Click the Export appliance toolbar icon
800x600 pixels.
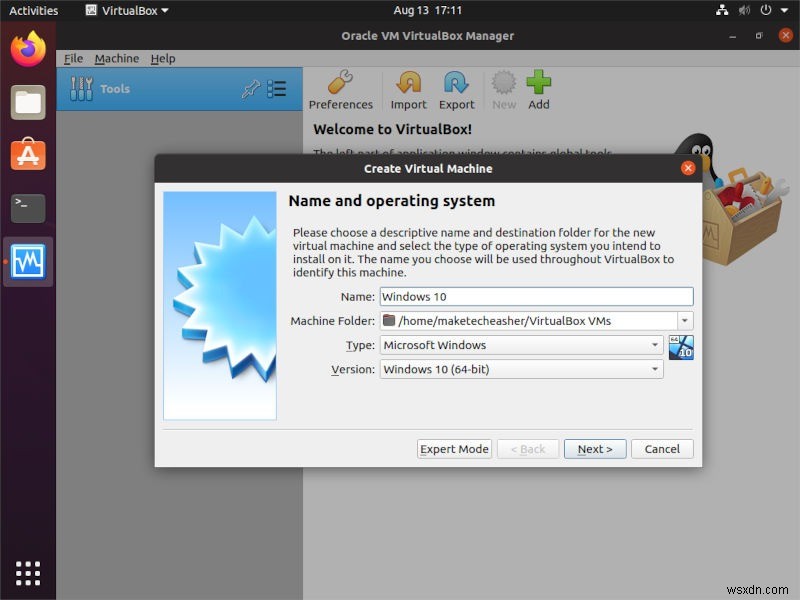(x=456, y=89)
